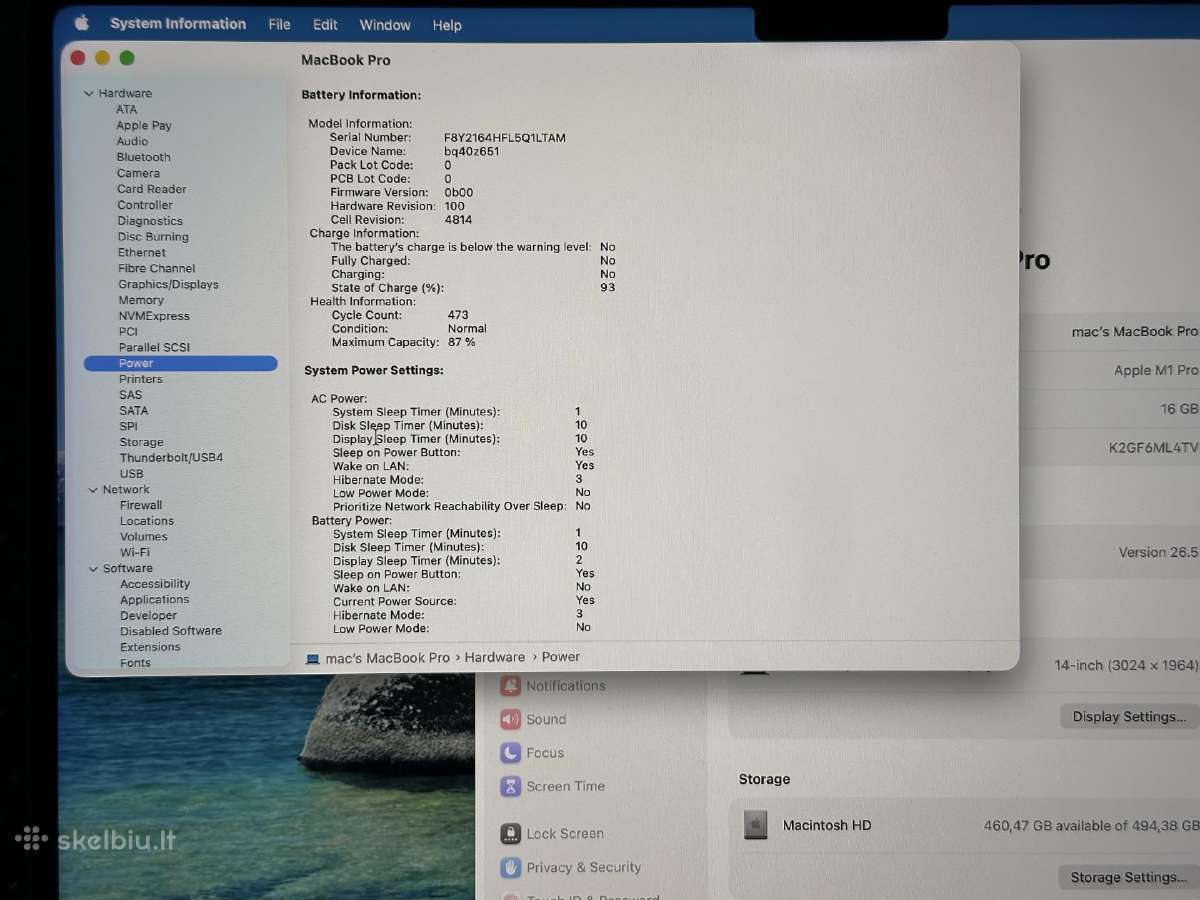The height and width of the screenshot is (900, 1200).
Task: Collapse the Network section
Action: click(x=91, y=490)
